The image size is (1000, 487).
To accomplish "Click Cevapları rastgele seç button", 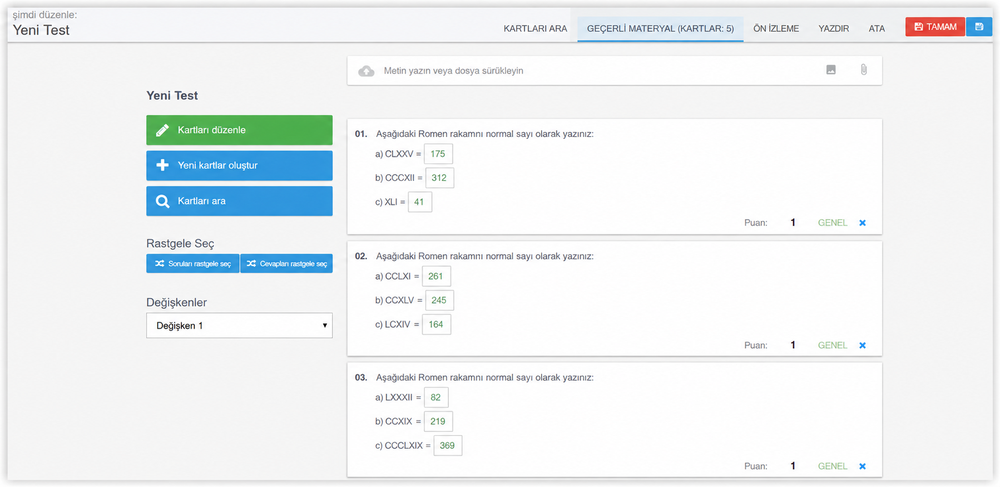I will click(x=286, y=263).
